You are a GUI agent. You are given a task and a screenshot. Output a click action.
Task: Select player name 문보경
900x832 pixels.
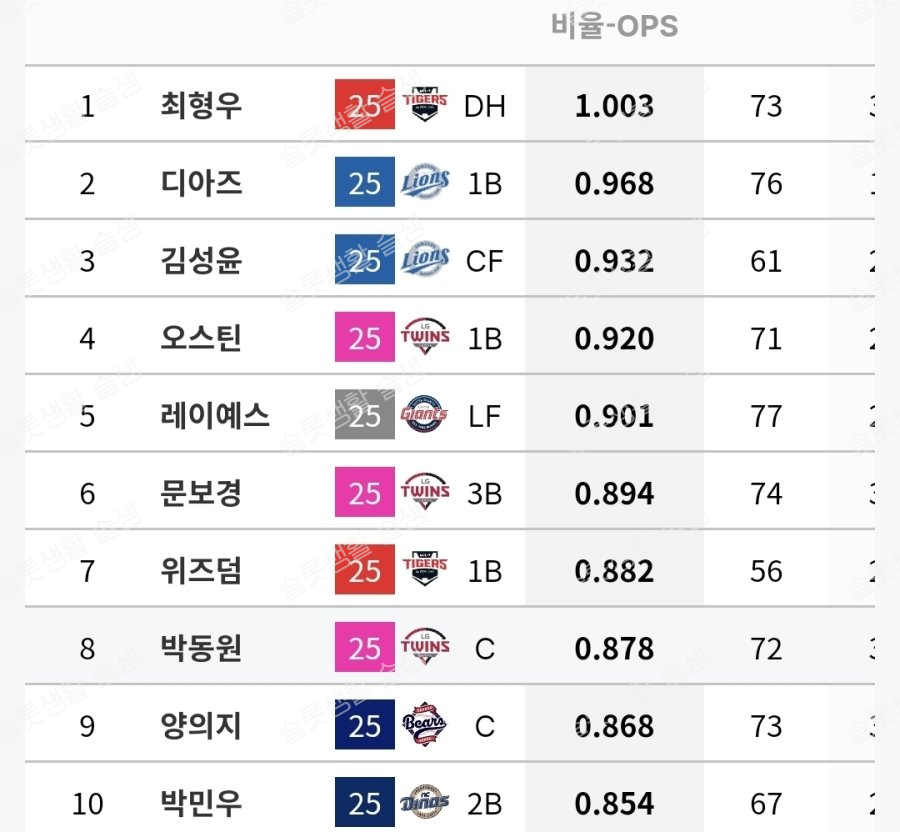(201, 493)
